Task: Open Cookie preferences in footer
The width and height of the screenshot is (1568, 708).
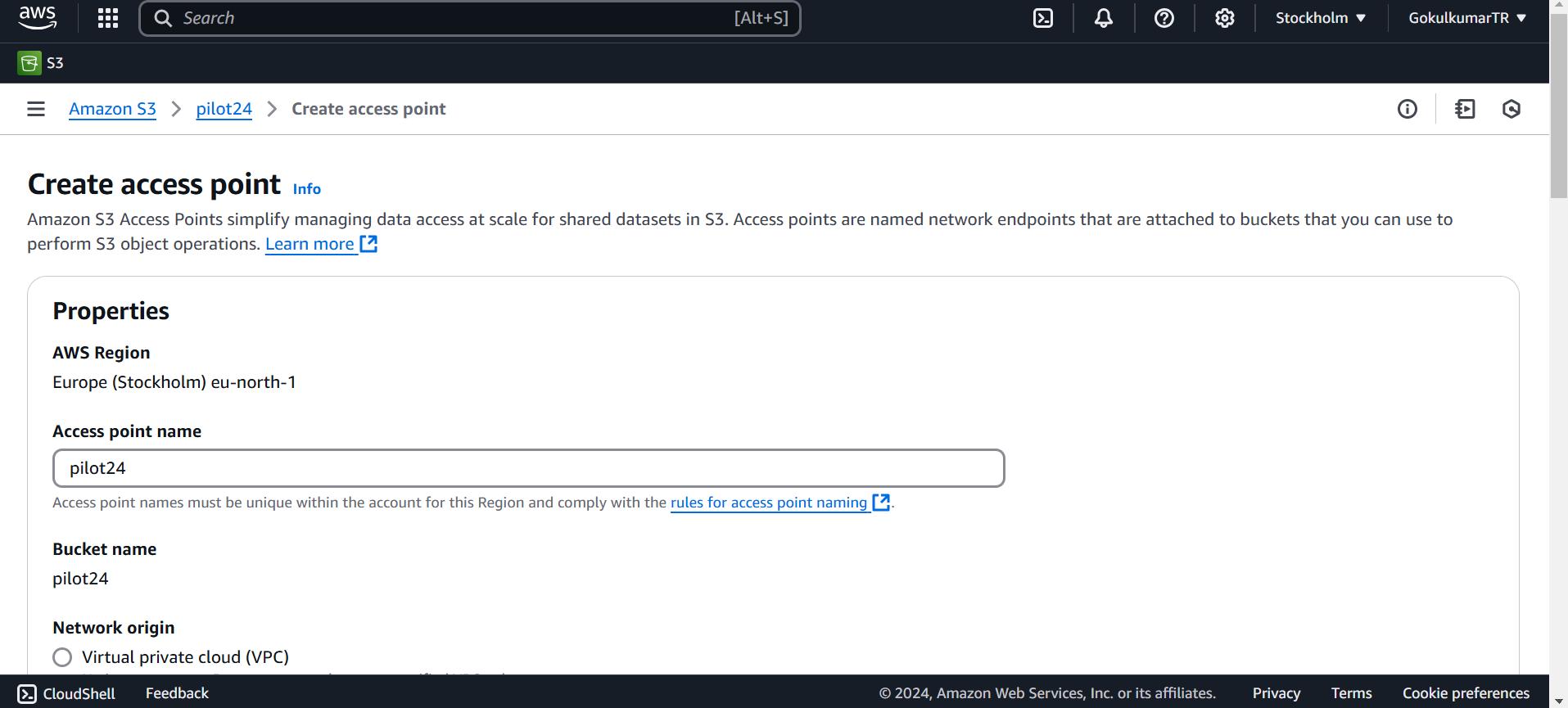Action: click(x=1466, y=693)
